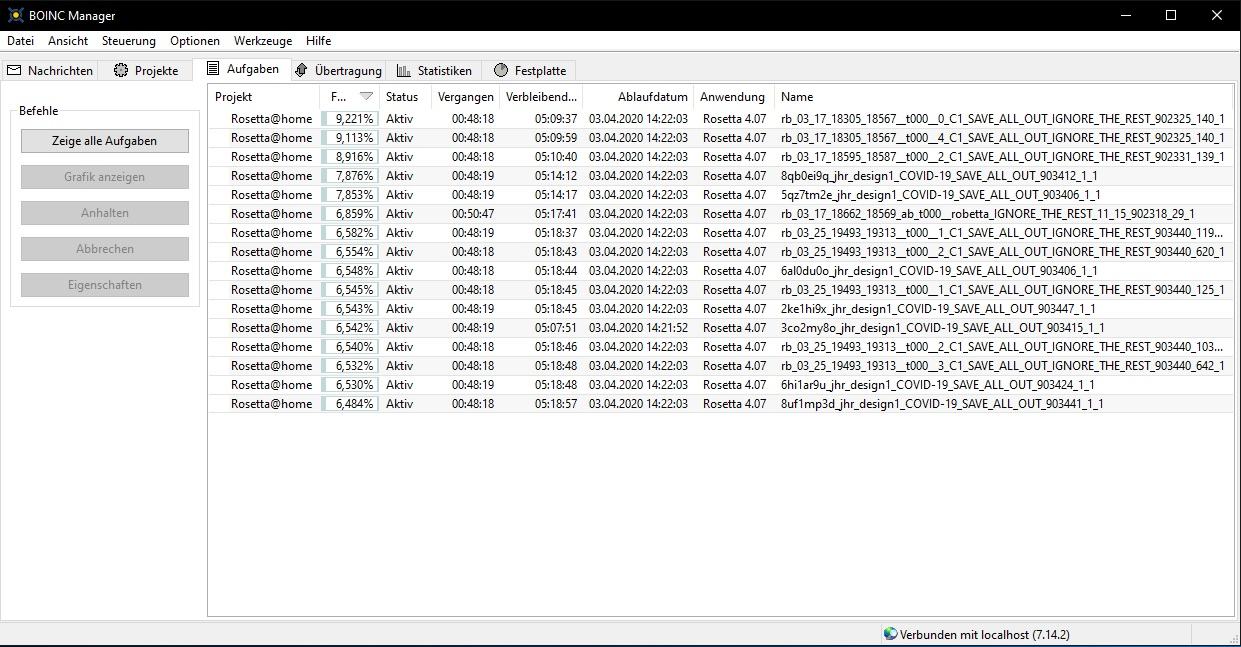Open Statistiken via its bar chart icon
This screenshot has width=1241, height=647.
tap(404, 70)
